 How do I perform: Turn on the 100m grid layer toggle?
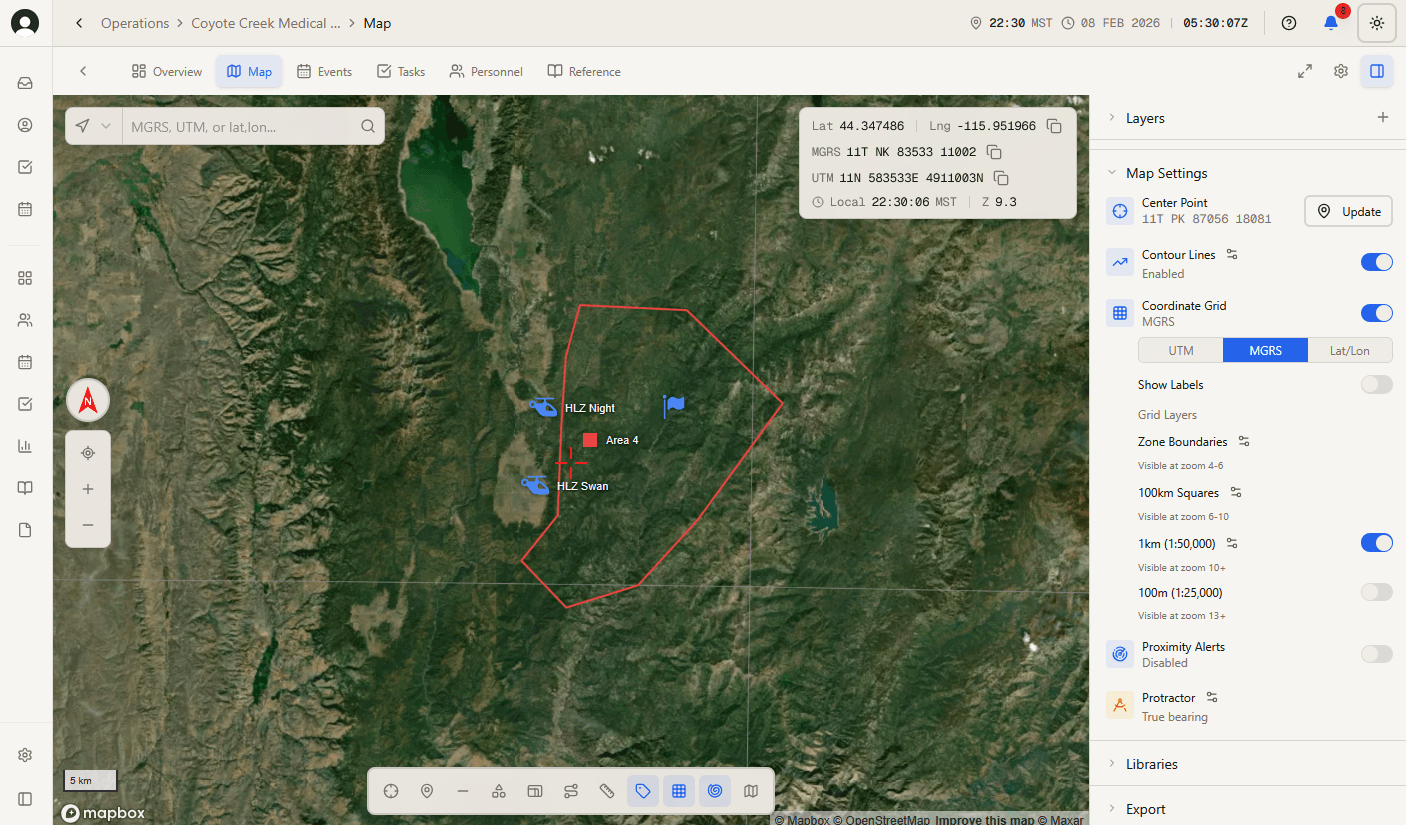[x=1376, y=592]
